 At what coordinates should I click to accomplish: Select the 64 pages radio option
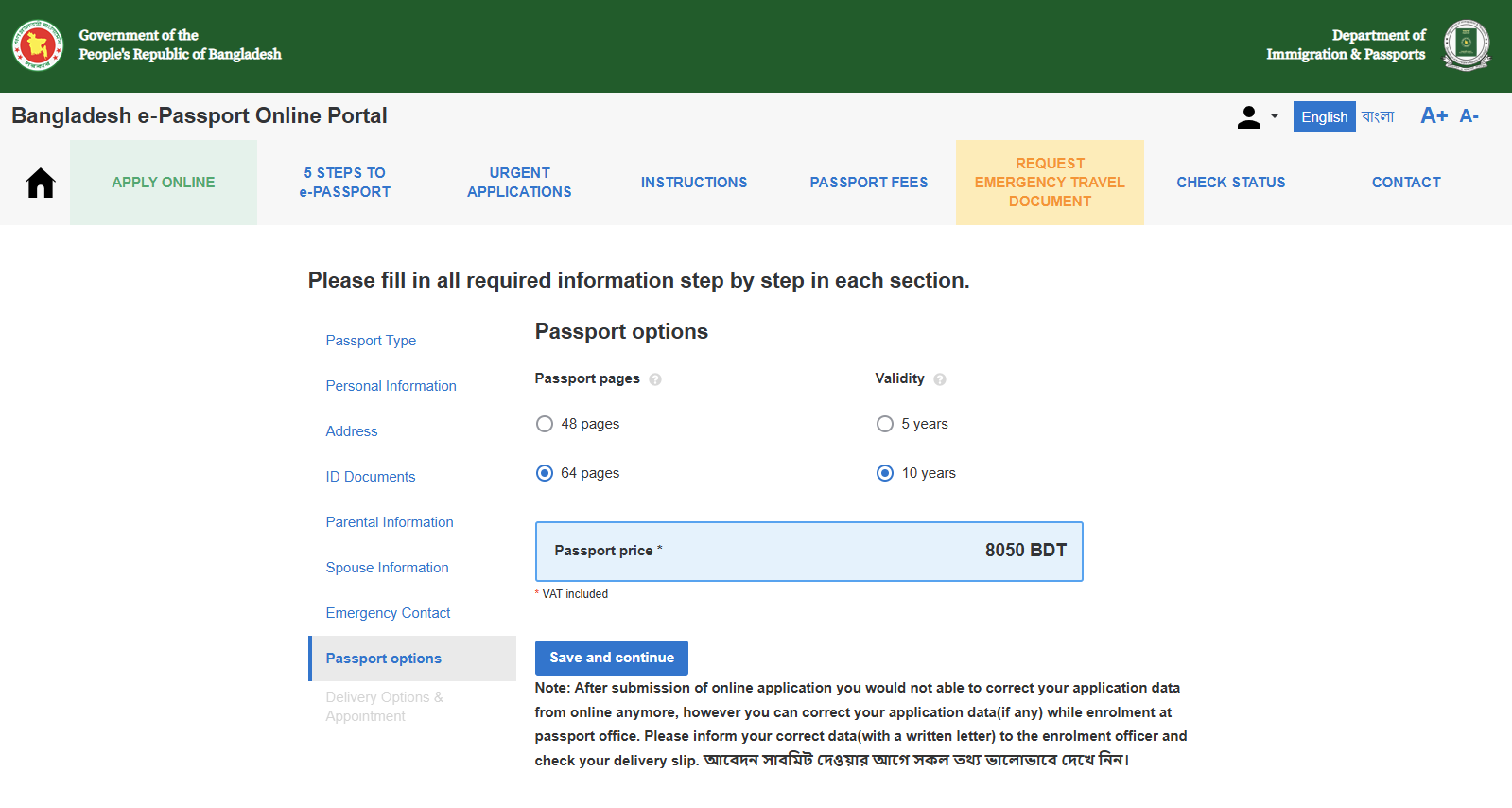click(545, 473)
